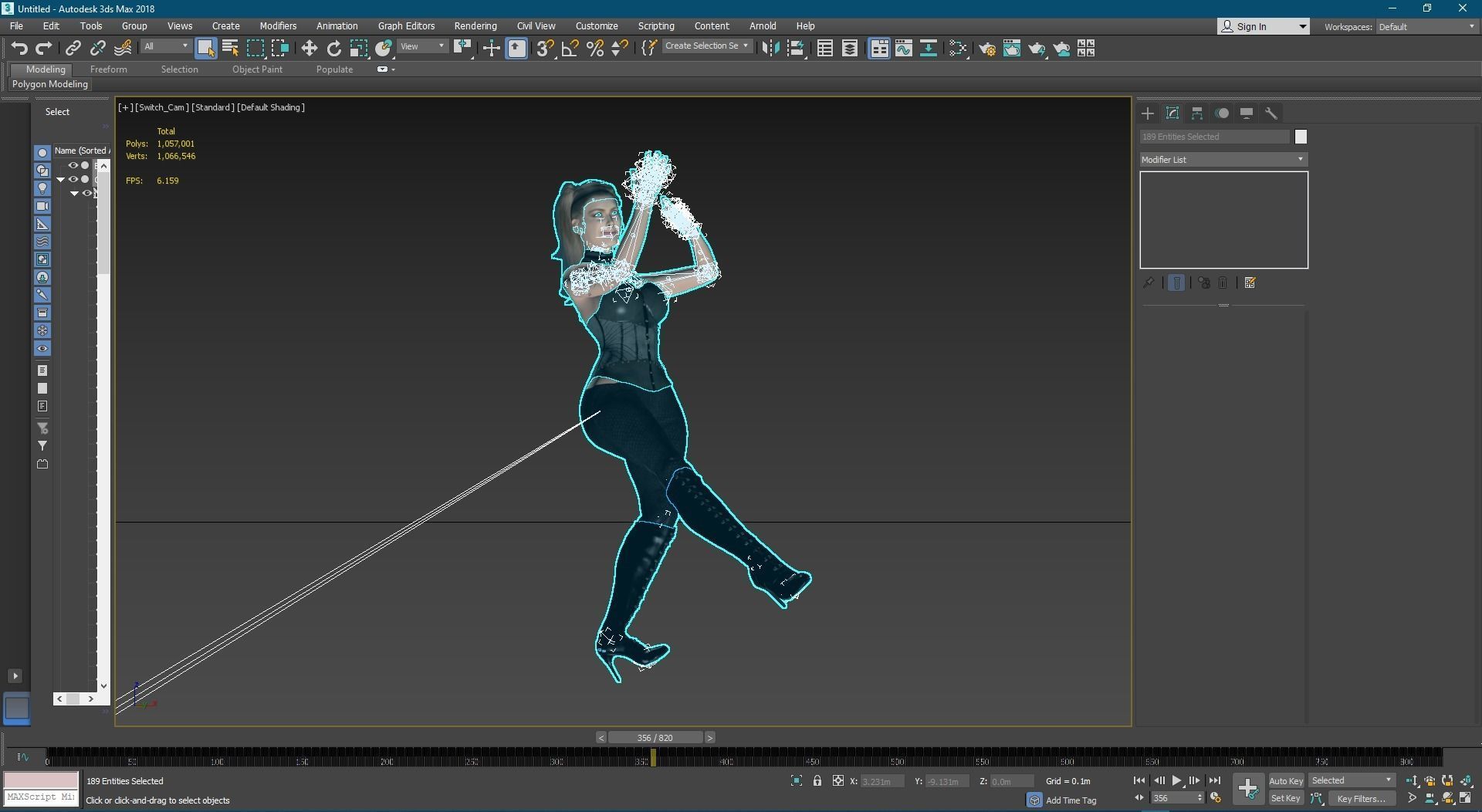
Task: Activate the Select Object tool
Action: 205,49
